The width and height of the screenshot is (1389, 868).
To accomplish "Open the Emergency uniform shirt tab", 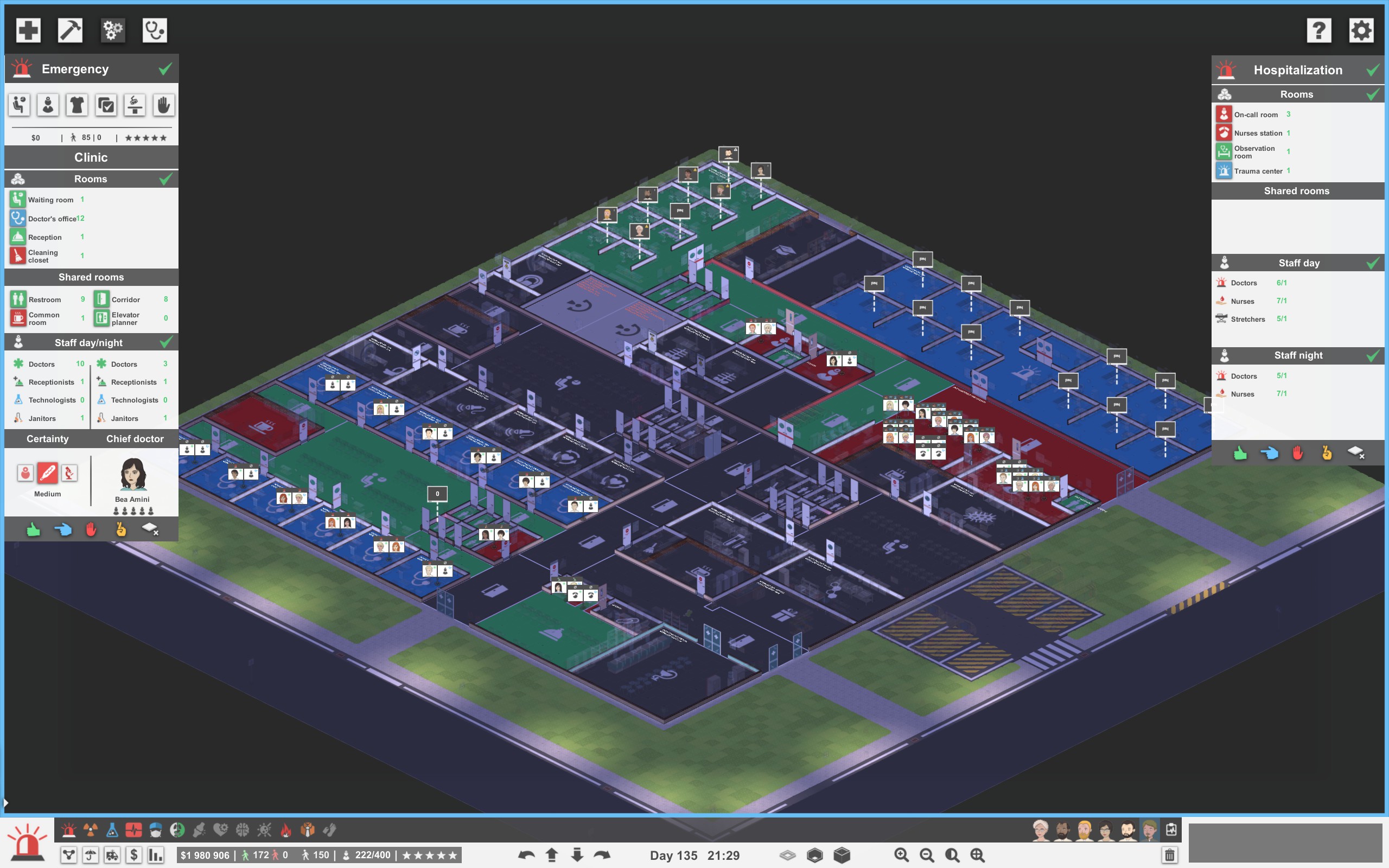I will point(77,105).
